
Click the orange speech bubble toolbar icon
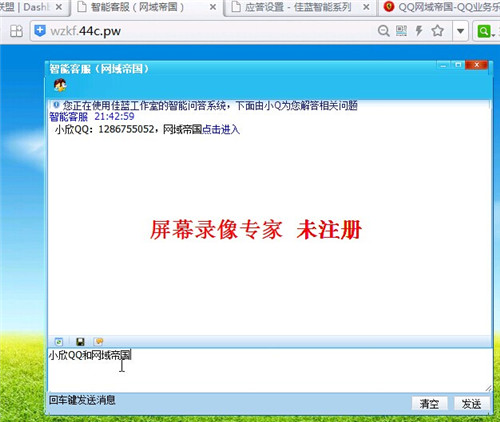click(x=99, y=341)
